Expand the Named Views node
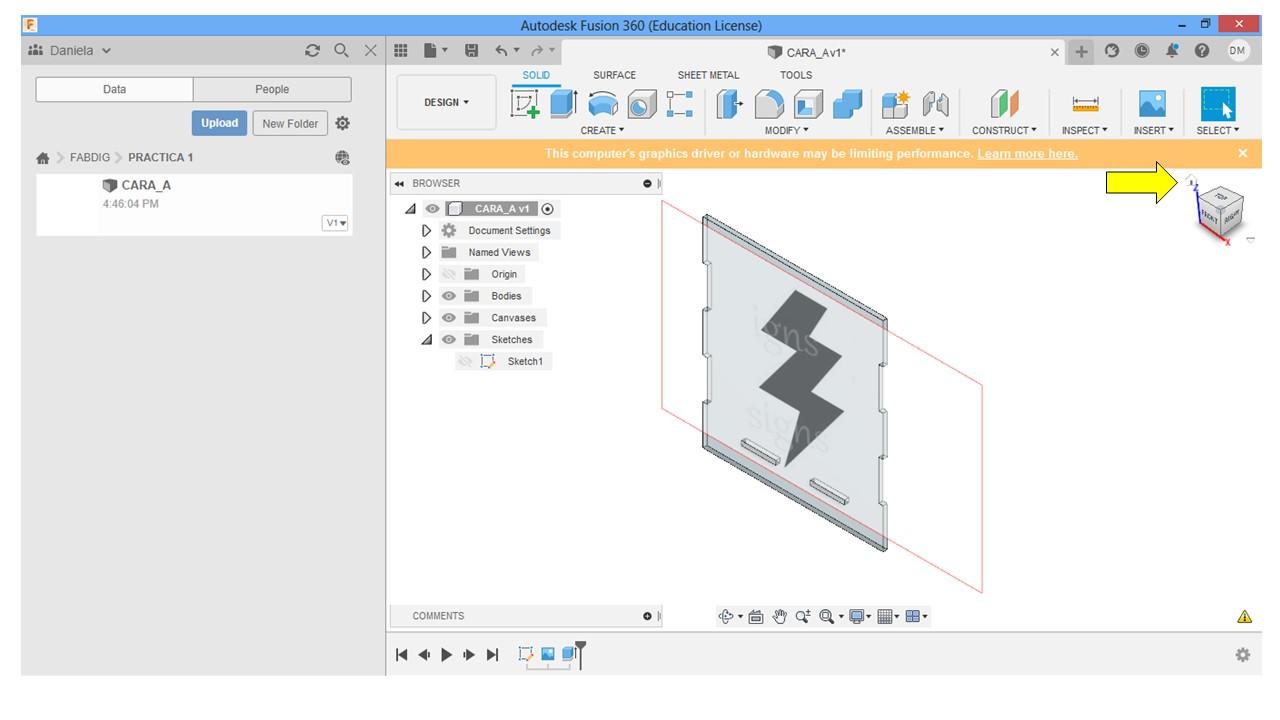The image size is (1280, 720). point(427,253)
